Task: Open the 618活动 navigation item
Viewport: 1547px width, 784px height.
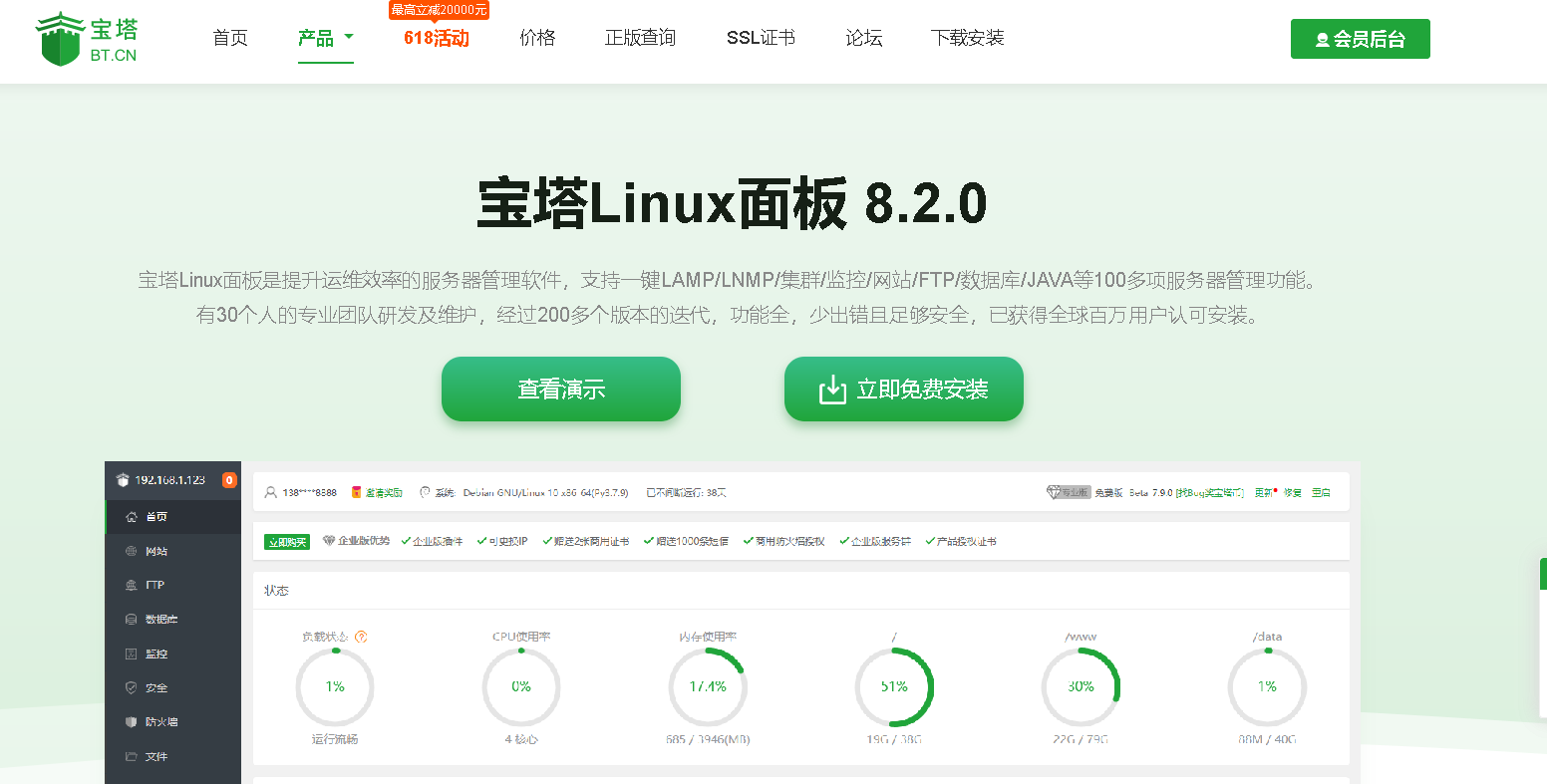Action: (437, 38)
